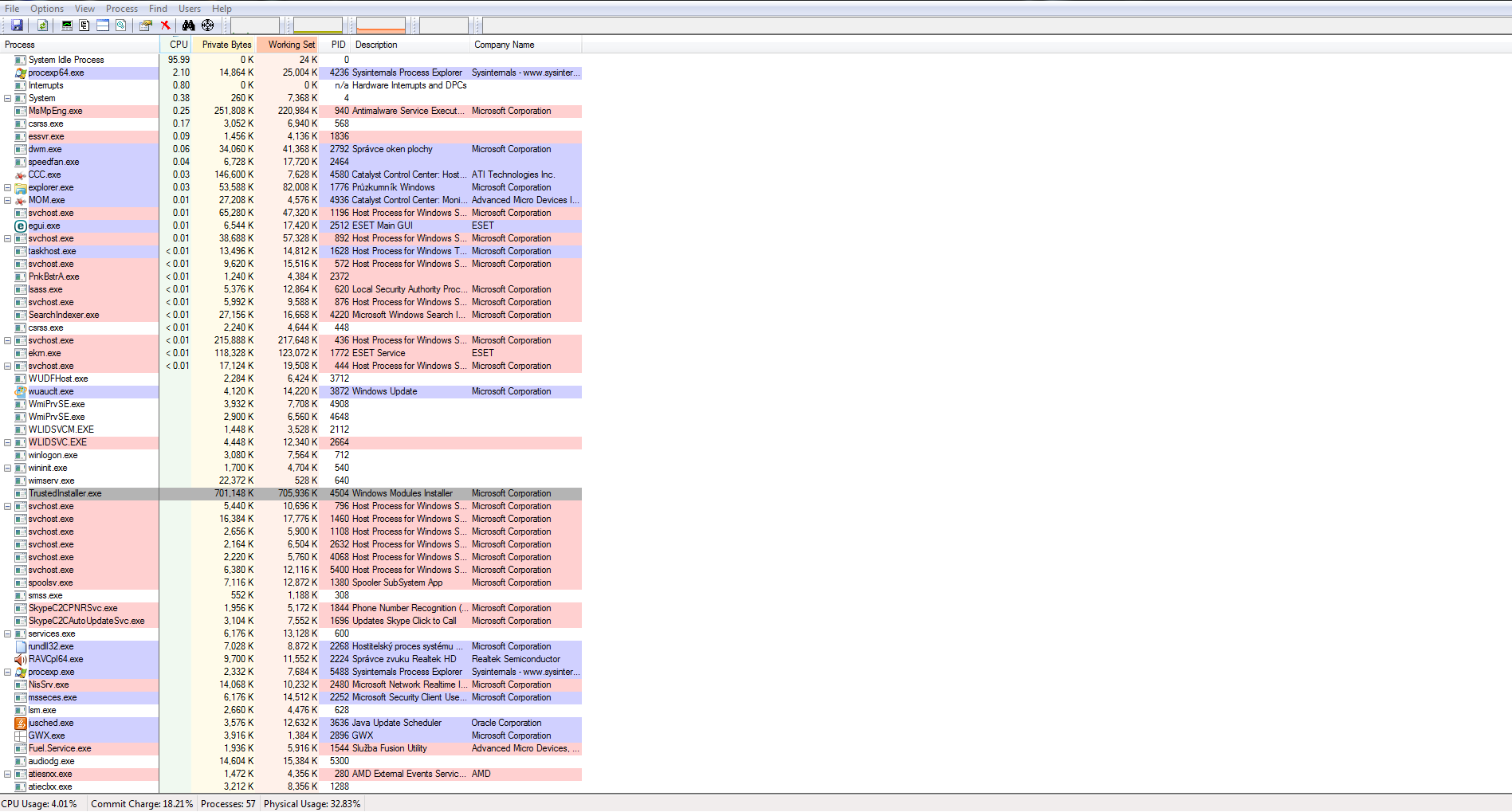The image size is (1512, 812).
Task: Open the Help menu
Action: (222, 9)
